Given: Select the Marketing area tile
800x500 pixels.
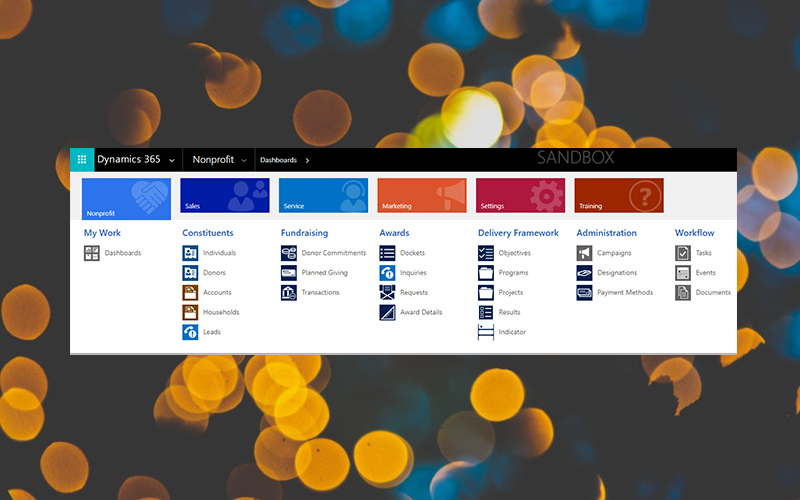Looking at the screenshot, I should click(422, 195).
